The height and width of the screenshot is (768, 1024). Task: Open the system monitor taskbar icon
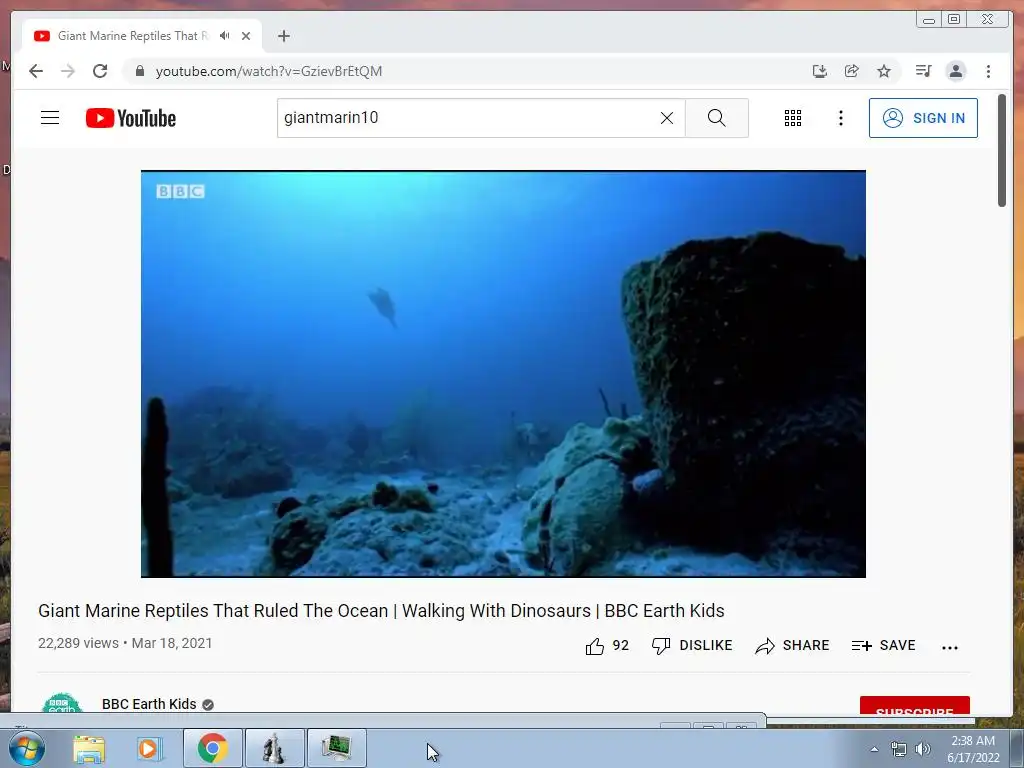(x=336, y=748)
